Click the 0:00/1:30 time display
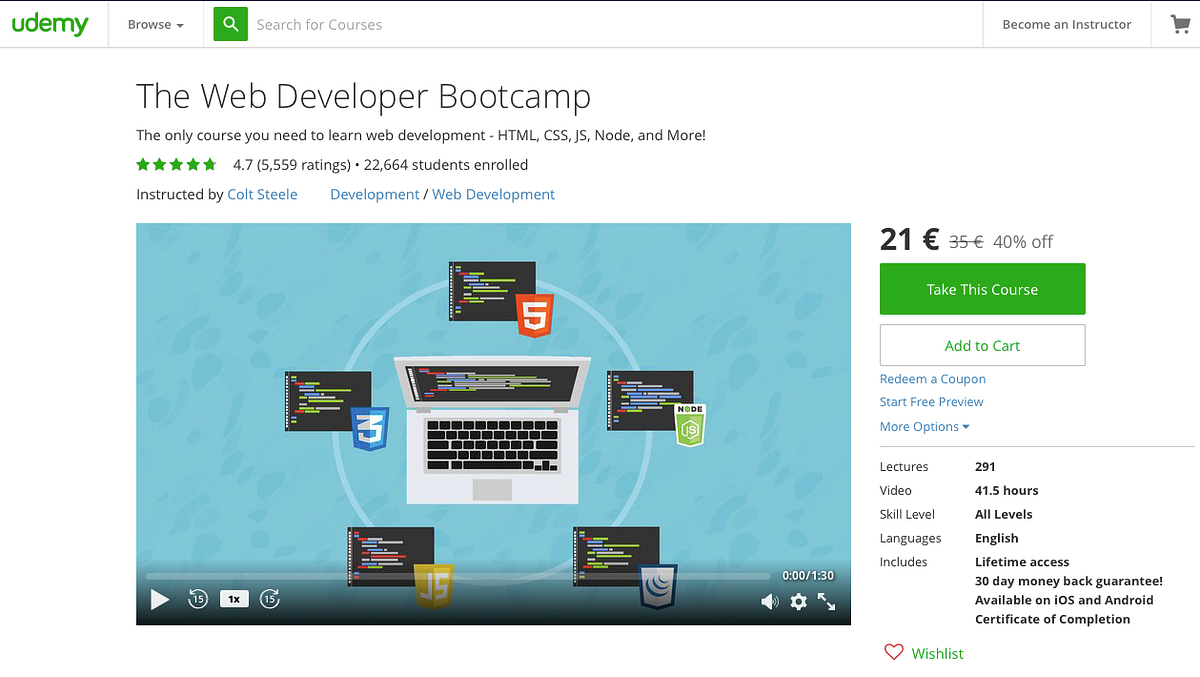The height and width of the screenshot is (677, 1200). (x=808, y=576)
